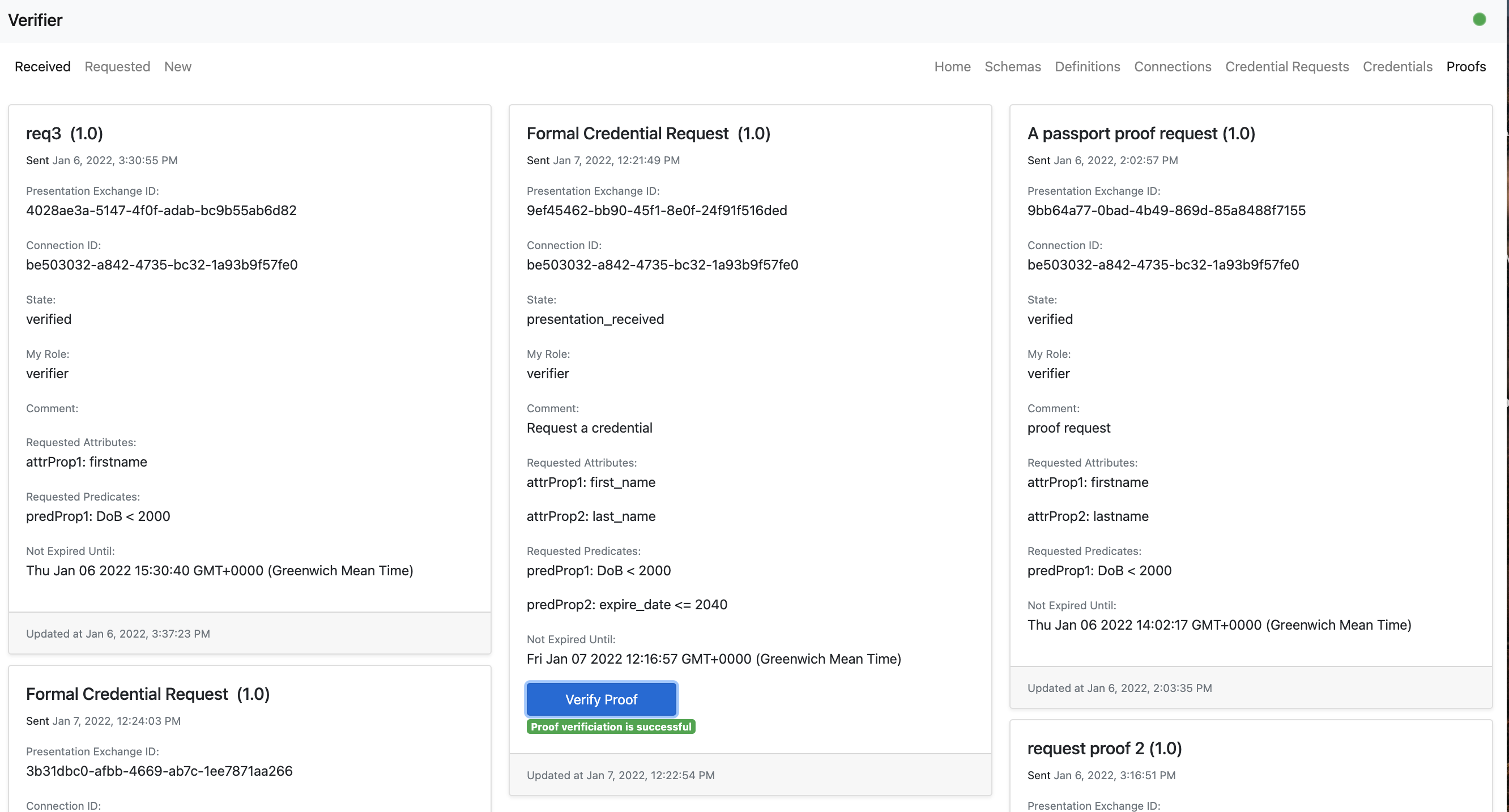
Task: Select Proofs in the navigation bar
Action: (1465, 67)
